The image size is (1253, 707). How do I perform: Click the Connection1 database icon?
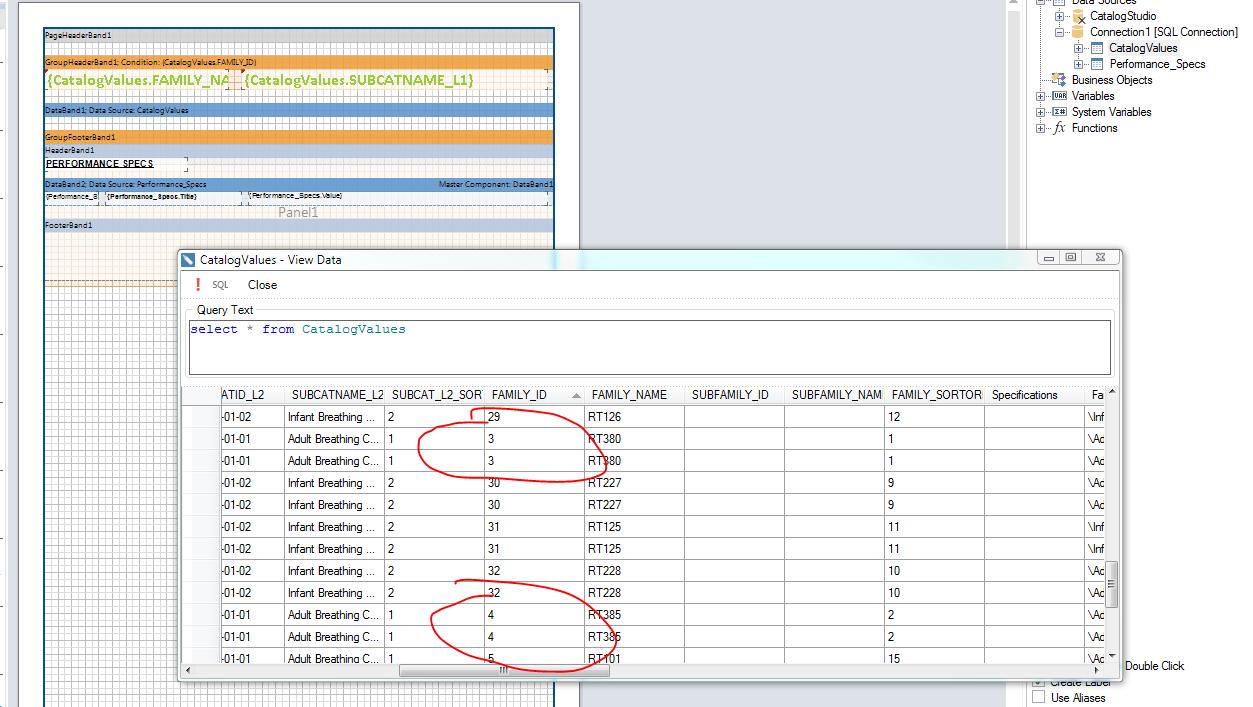tap(1079, 32)
